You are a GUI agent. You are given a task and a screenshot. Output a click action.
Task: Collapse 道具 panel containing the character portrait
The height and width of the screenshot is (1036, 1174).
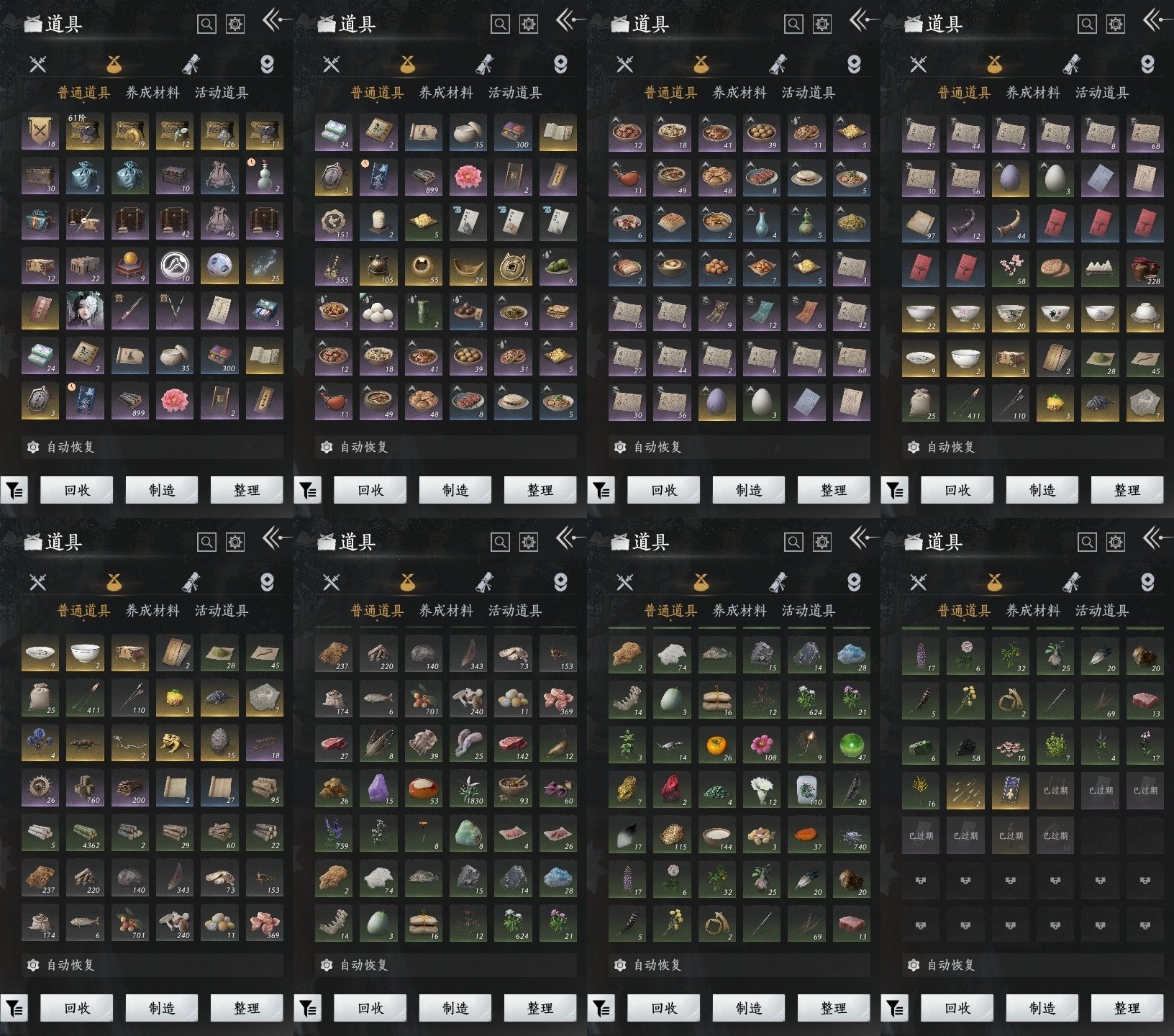pyautogui.click(x=276, y=21)
